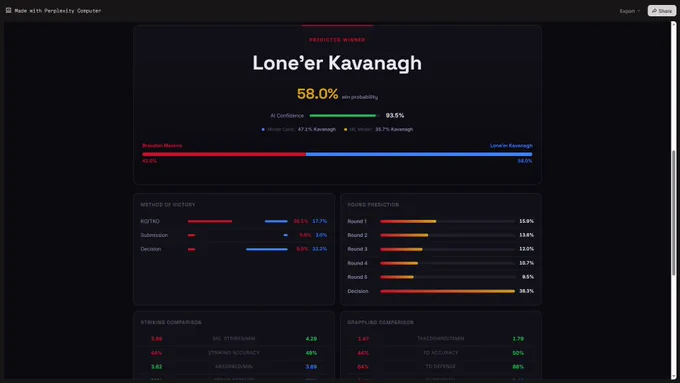The height and width of the screenshot is (383, 680).
Task: Click the Method of Victory heading
Action: [168, 205]
